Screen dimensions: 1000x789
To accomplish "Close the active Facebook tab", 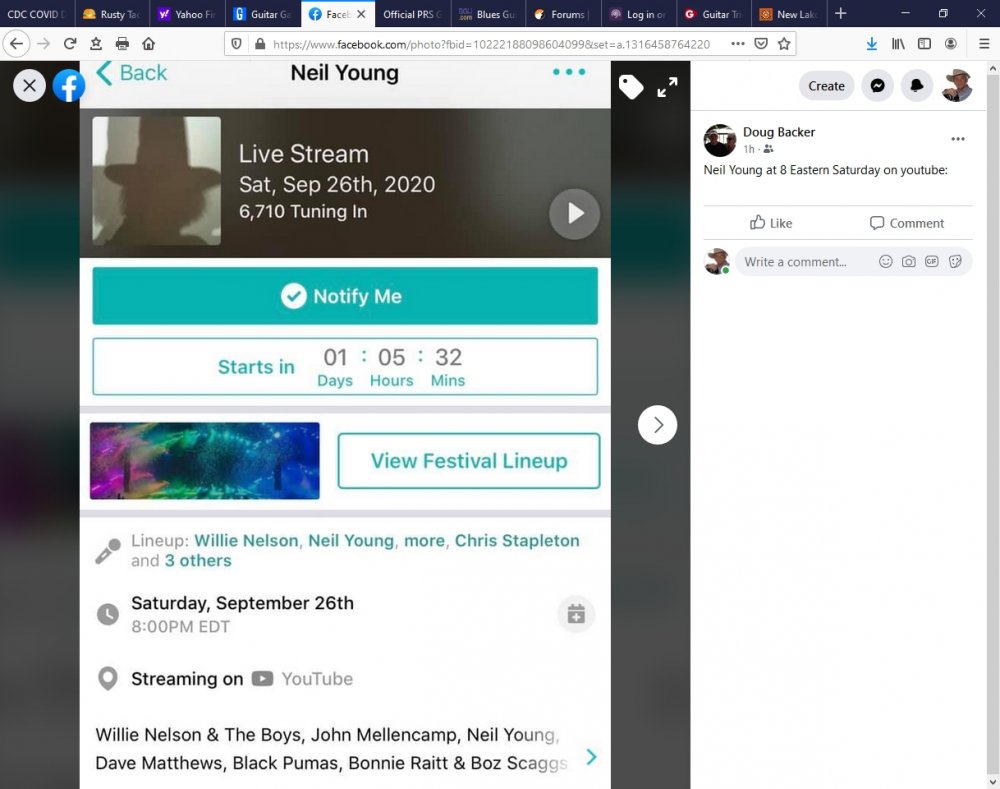I will 361,14.
